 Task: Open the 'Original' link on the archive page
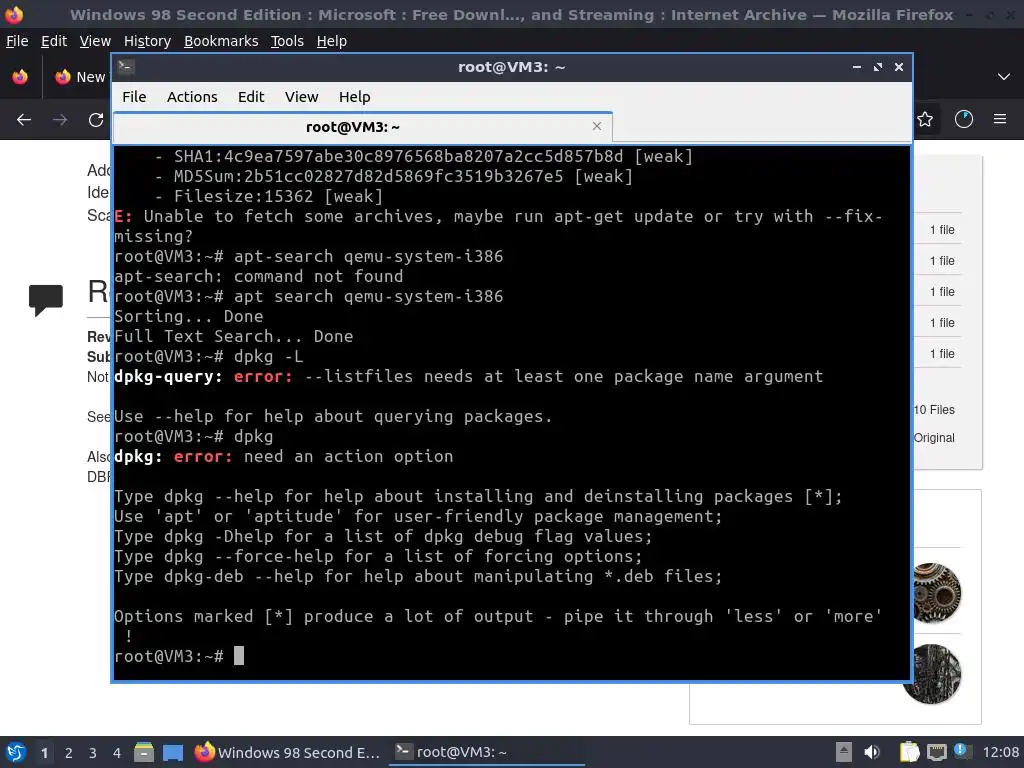tap(935, 438)
